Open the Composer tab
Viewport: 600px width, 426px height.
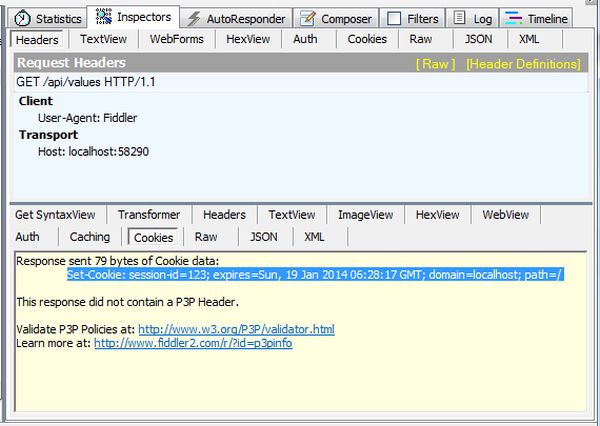pos(336,18)
